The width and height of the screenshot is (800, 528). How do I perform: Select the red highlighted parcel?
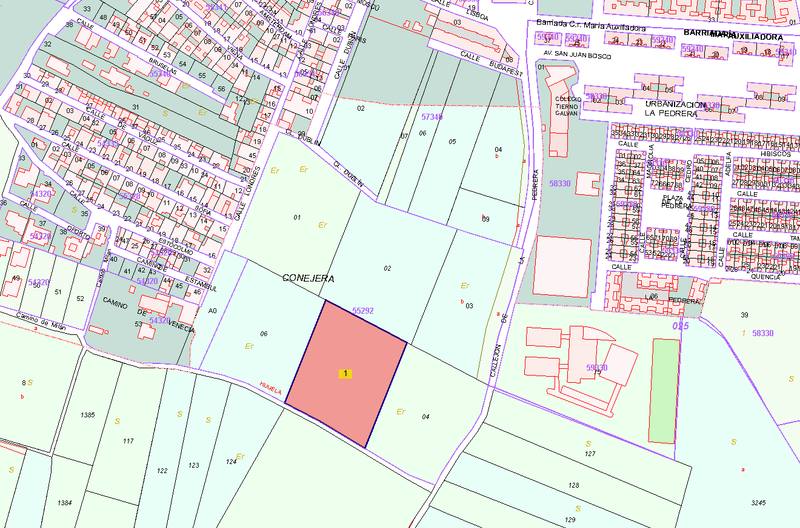345,373
